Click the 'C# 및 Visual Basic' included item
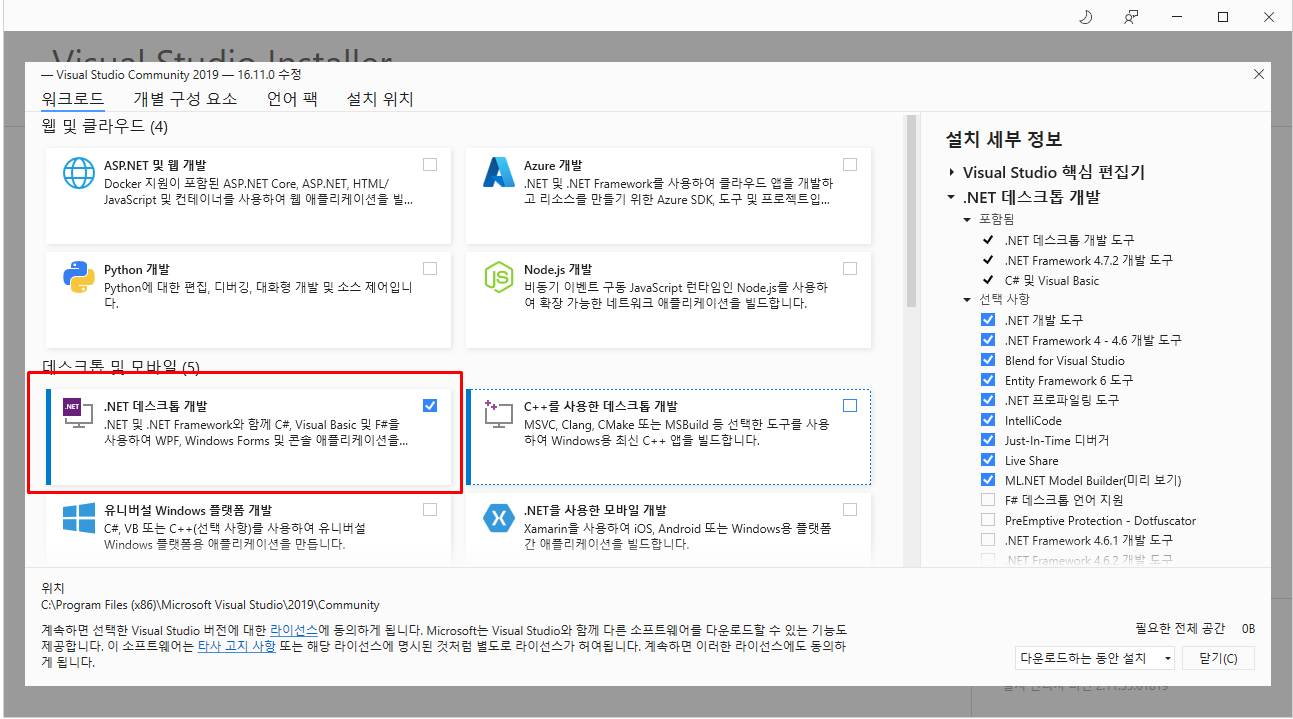 [x=1052, y=280]
